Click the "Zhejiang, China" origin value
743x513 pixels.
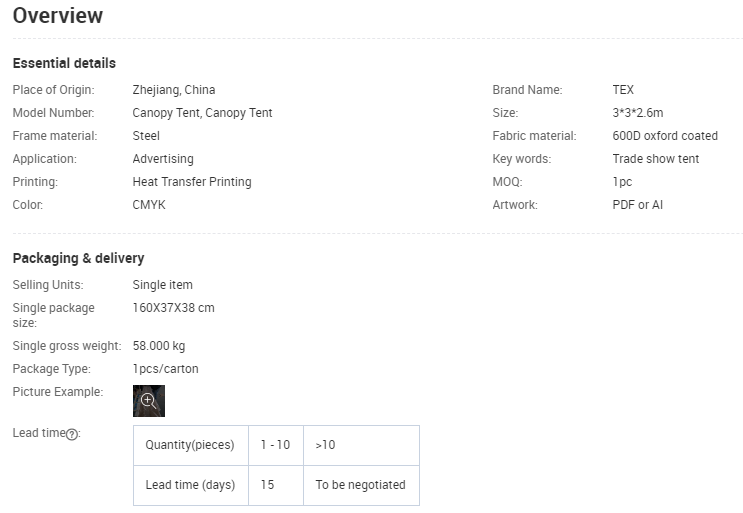click(174, 90)
